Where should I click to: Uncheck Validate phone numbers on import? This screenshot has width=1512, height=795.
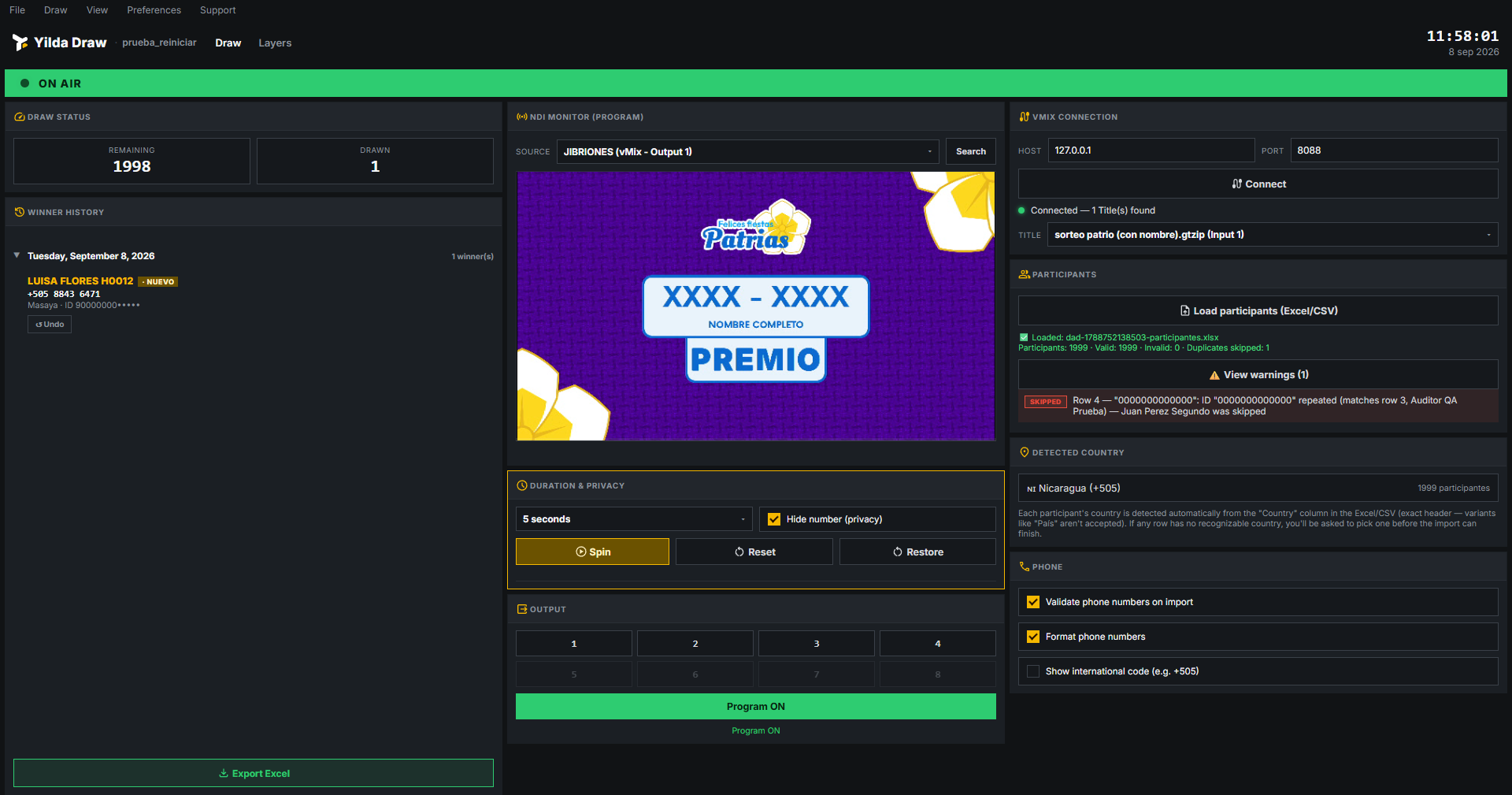[x=1033, y=602]
